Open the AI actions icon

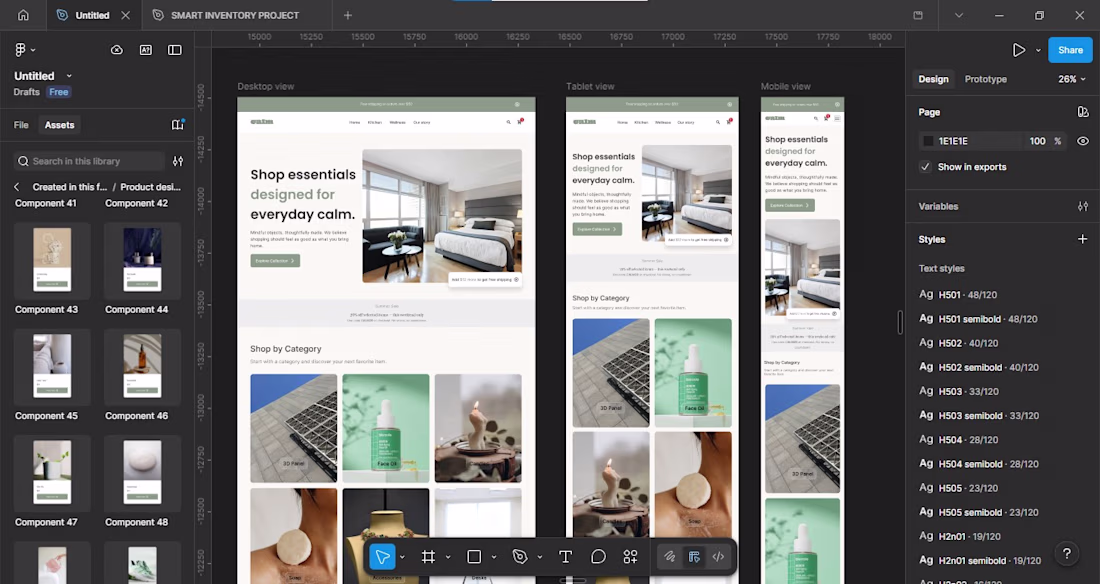click(146, 50)
